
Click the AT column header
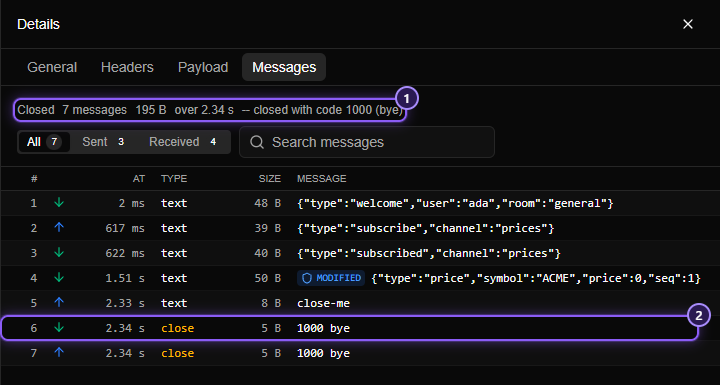pyautogui.click(x=139, y=179)
